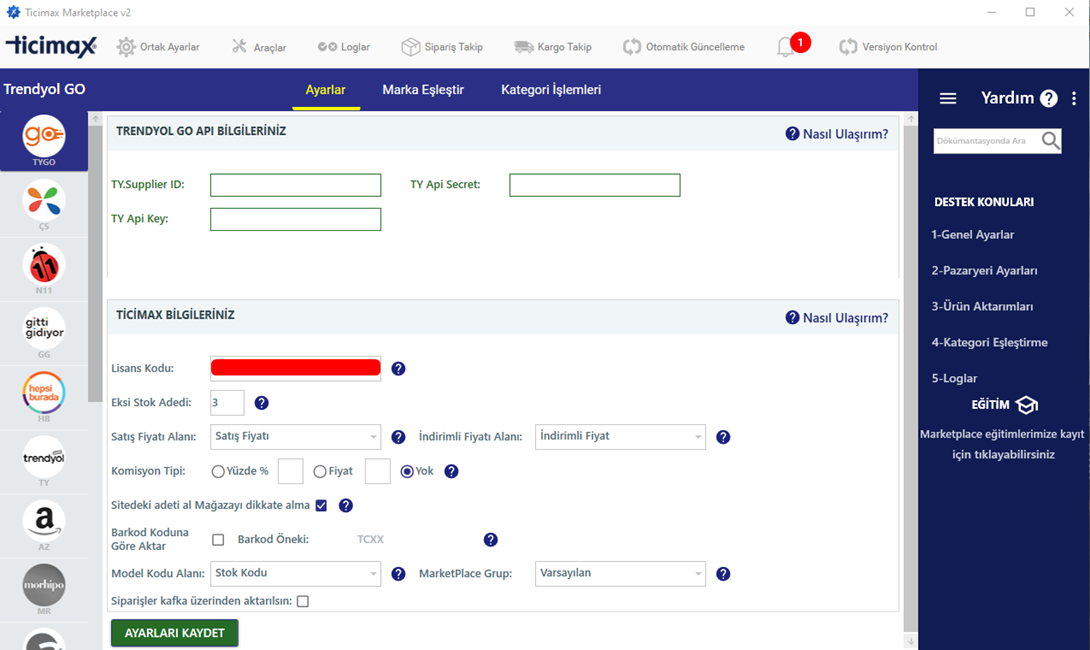Image resolution: width=1090 pixels, height=650 pixels.
Task: Click help icon in Komisyon Tipi row
Action: point(451,471)
